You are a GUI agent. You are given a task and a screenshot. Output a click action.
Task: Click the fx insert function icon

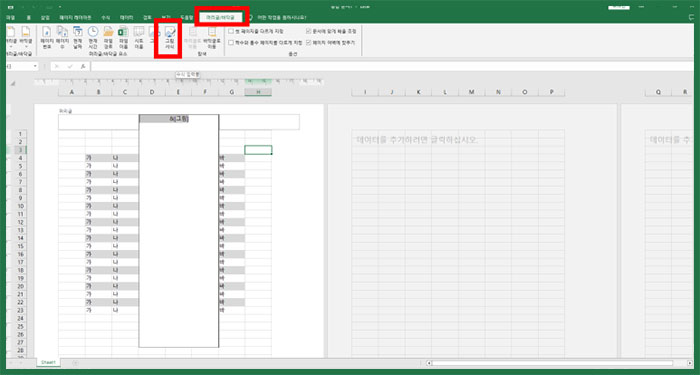coord(83,66)
